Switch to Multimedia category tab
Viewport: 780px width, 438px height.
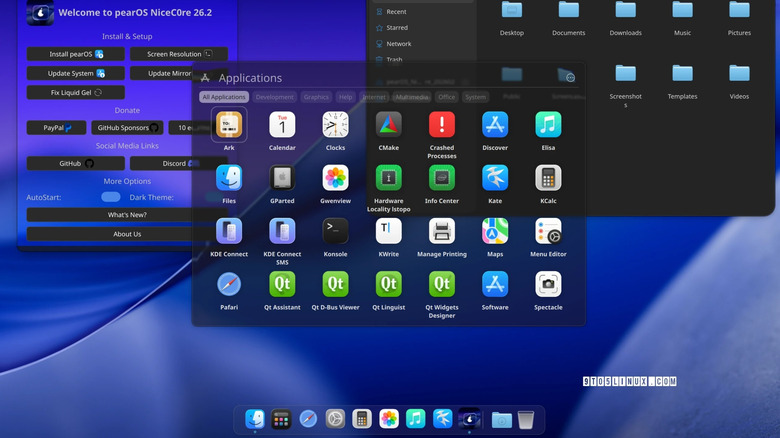pos(412,97)
